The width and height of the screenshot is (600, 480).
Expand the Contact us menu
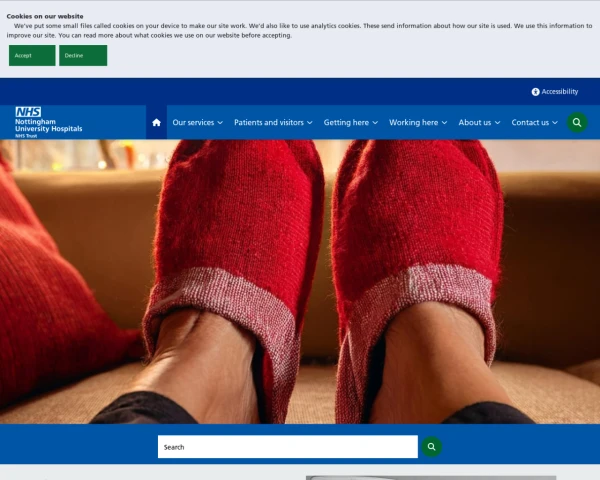pos(534,122)
